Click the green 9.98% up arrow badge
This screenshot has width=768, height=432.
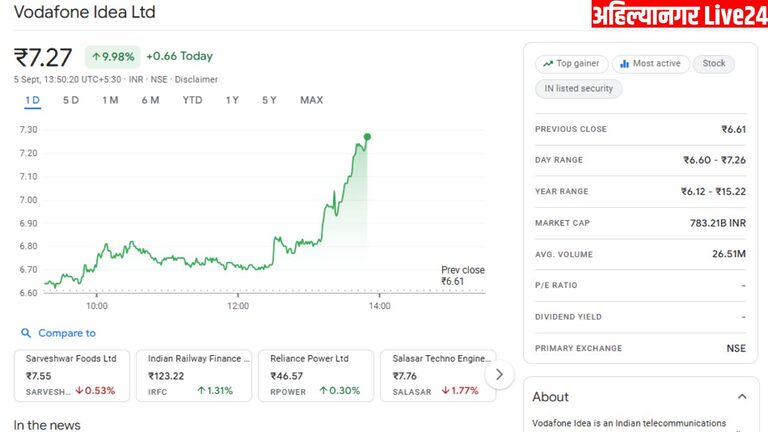111,56
